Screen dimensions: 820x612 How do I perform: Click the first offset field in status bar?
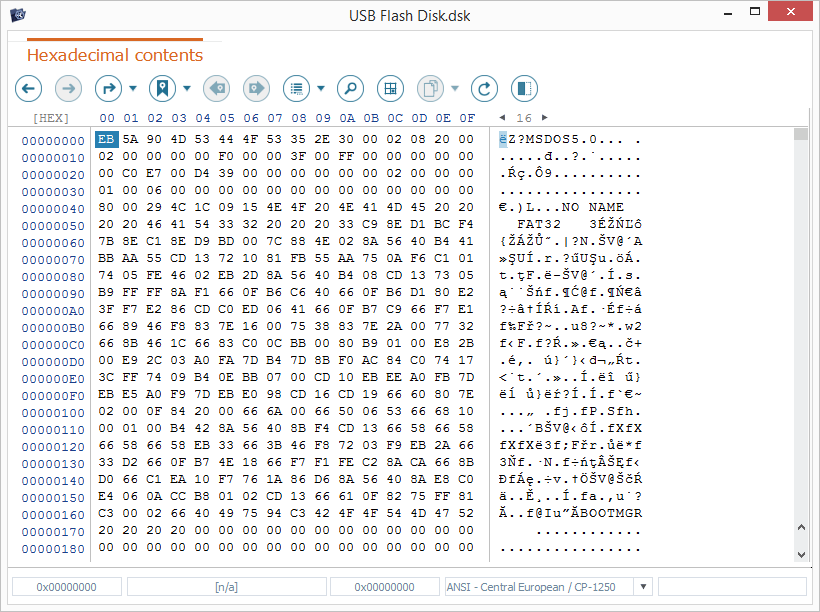coord(66,587)
